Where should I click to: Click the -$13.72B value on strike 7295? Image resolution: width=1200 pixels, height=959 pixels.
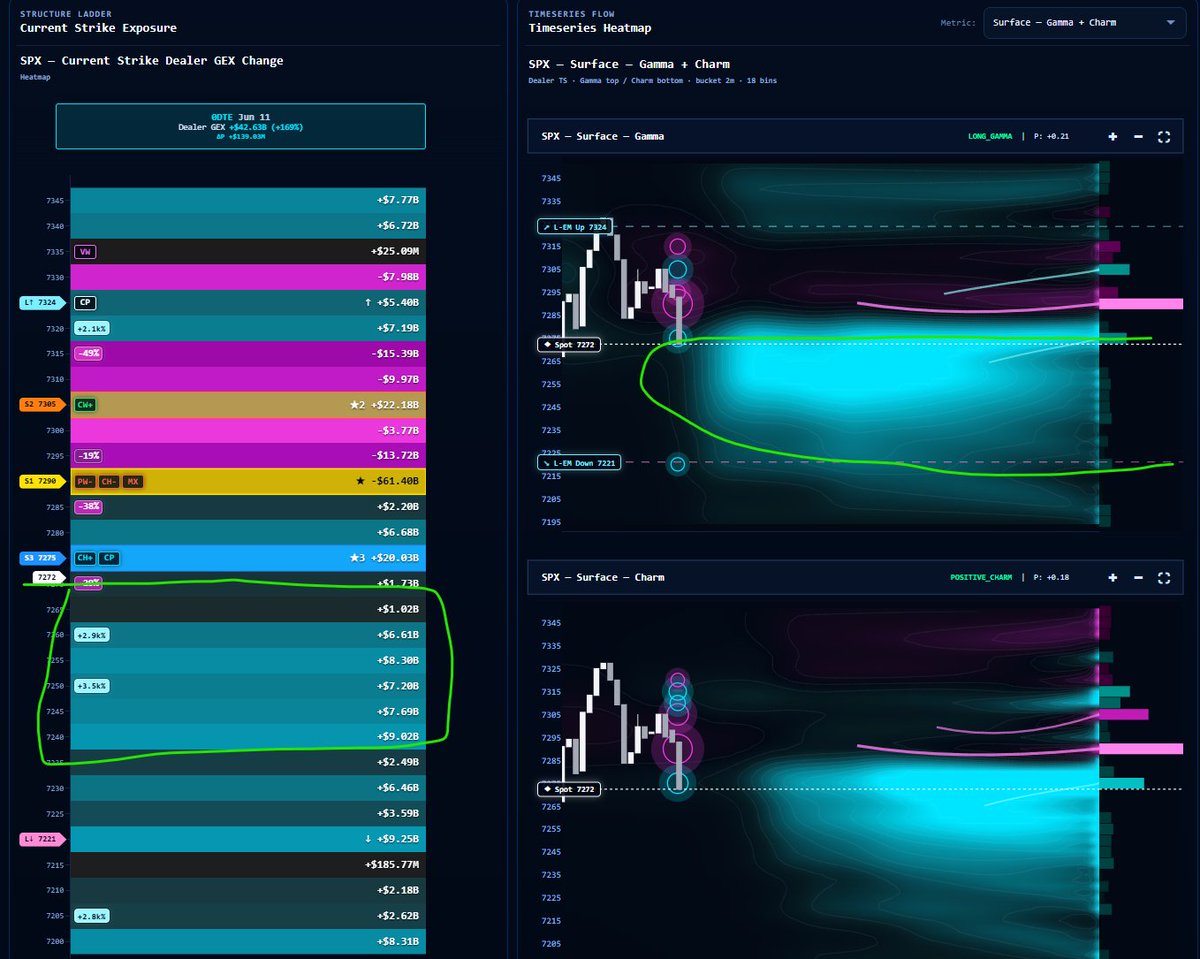pyautogui.click(x=393, y=456)
